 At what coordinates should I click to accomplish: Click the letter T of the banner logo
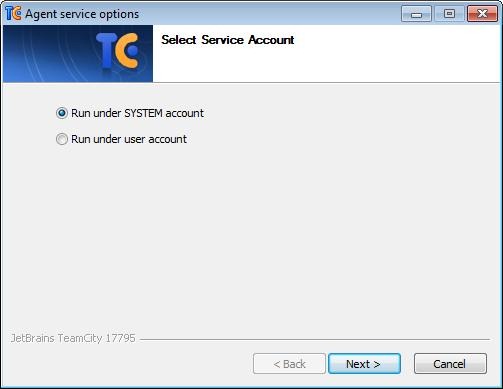point(106,51)
